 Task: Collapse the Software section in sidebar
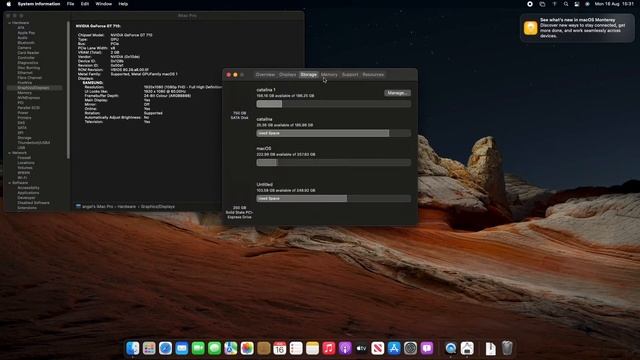(9, 183)
